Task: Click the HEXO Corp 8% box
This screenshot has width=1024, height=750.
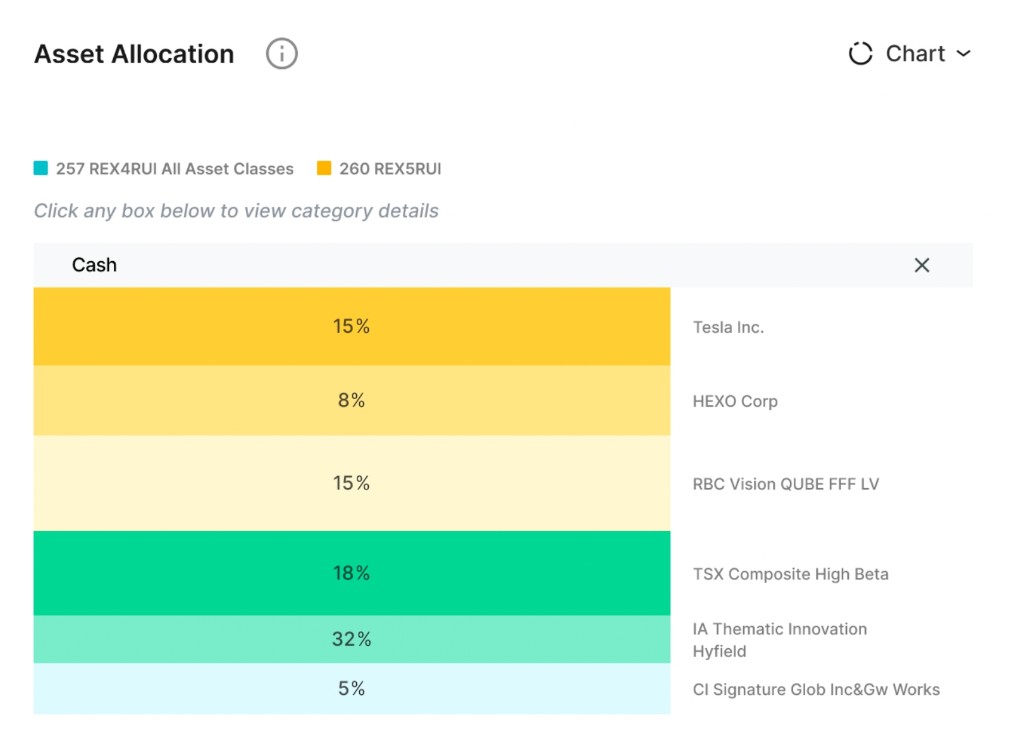Action: coord(352,400)
